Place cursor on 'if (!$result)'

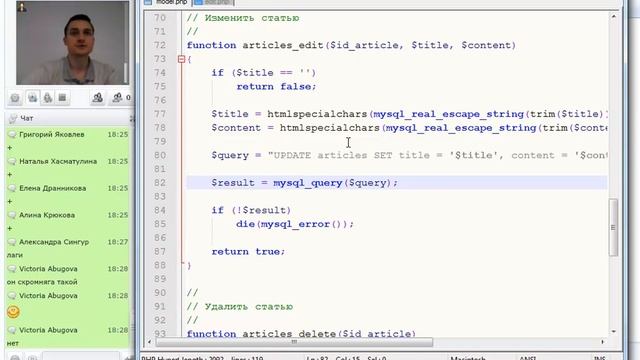pos(251,211)
